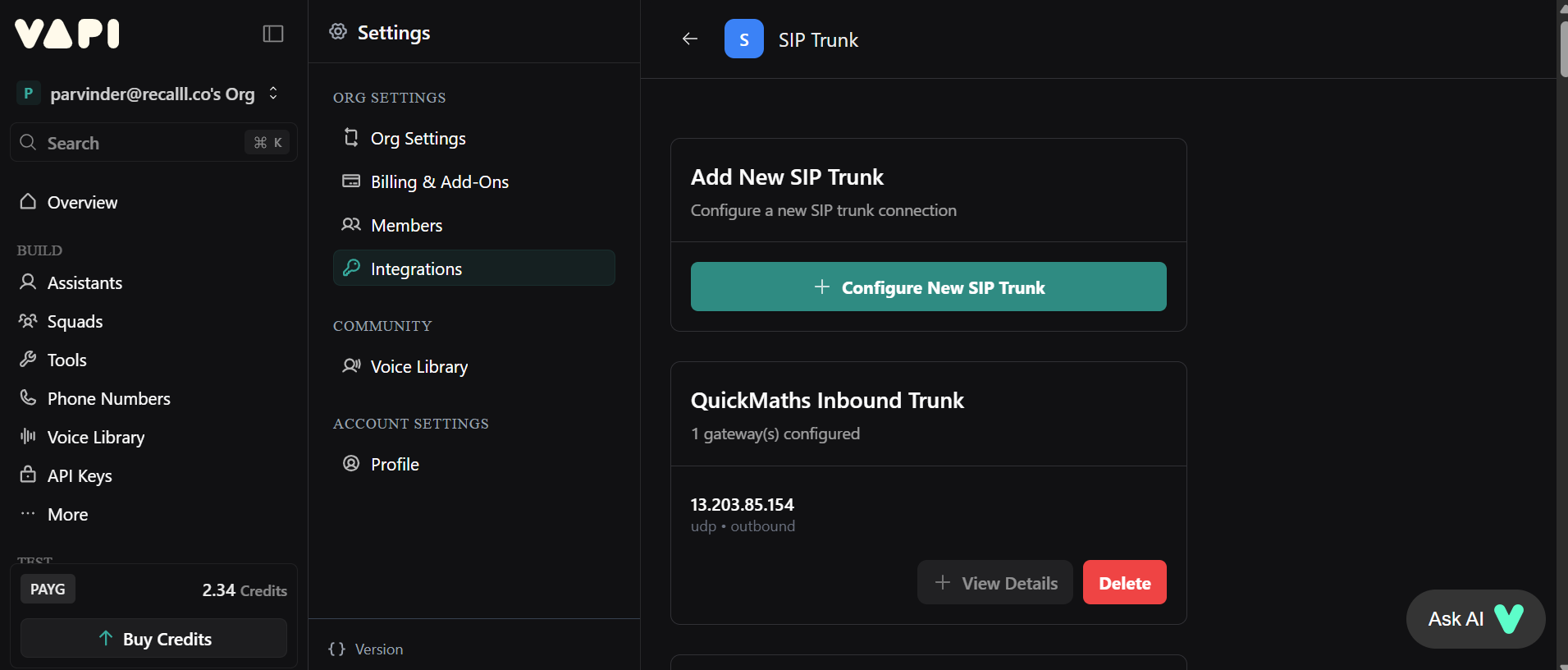
Task: Click the API Keys lock icon
Action: click(28, 475)
